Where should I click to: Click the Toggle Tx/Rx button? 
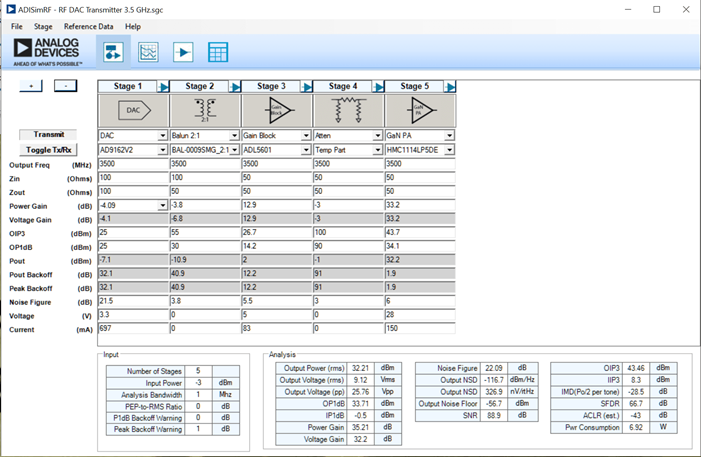tap(49, 149)
